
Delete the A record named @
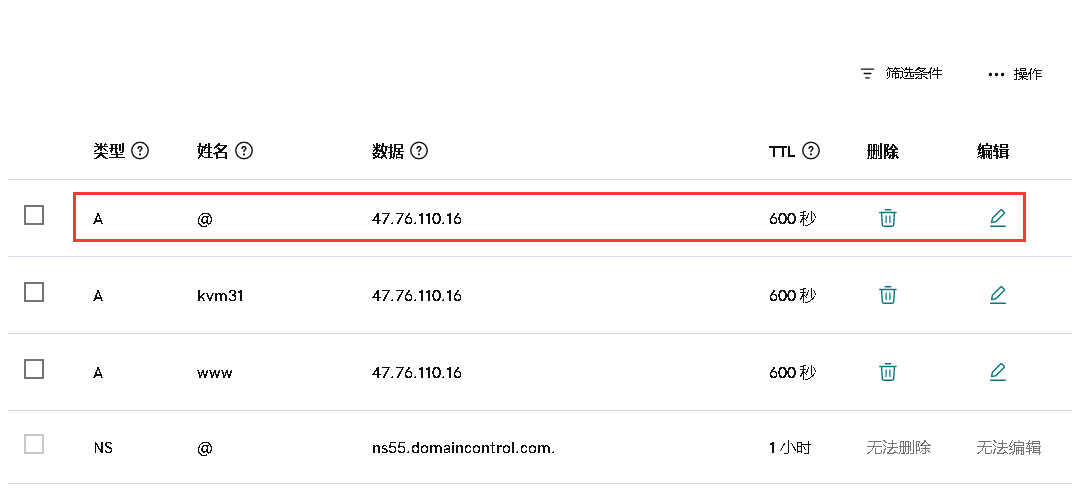click(888, 218)
